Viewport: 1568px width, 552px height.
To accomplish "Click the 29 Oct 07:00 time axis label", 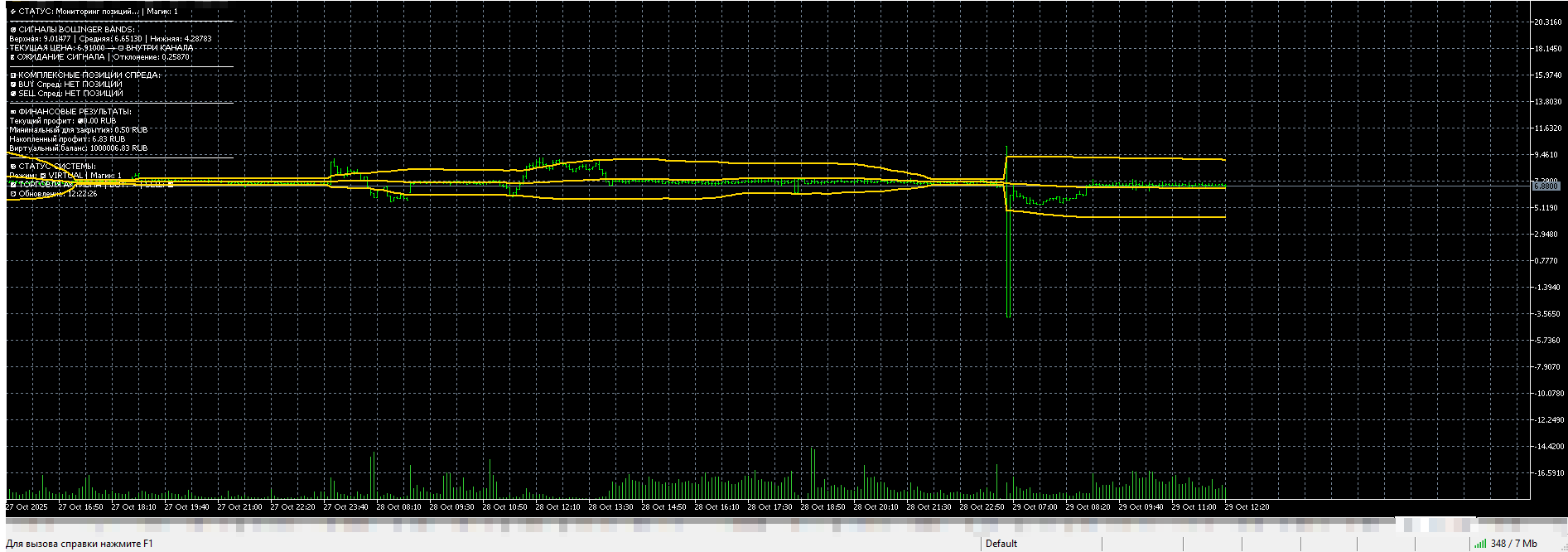I will 1035,506.
